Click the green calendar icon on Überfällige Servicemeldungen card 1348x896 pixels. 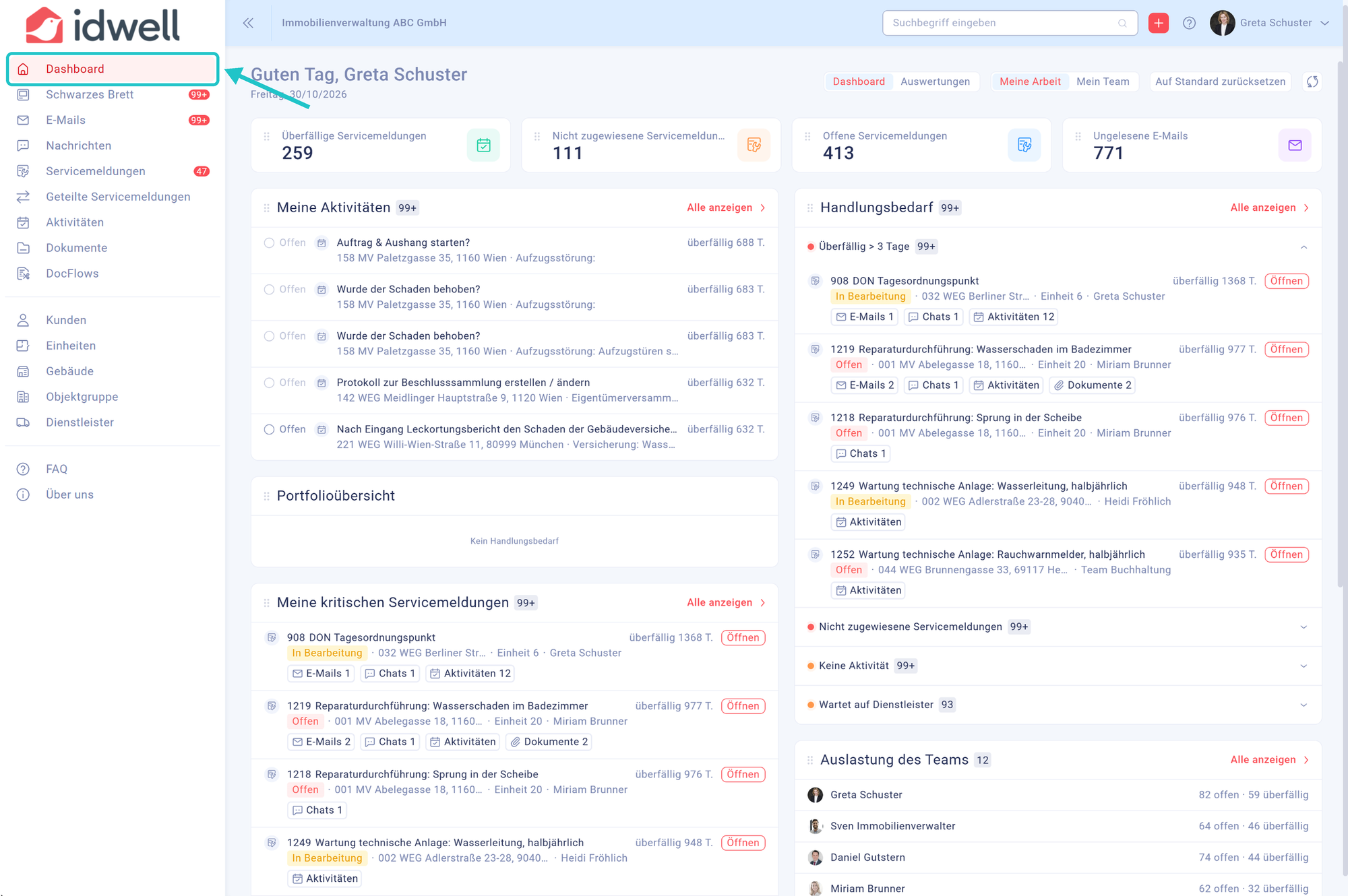(483, 145)
